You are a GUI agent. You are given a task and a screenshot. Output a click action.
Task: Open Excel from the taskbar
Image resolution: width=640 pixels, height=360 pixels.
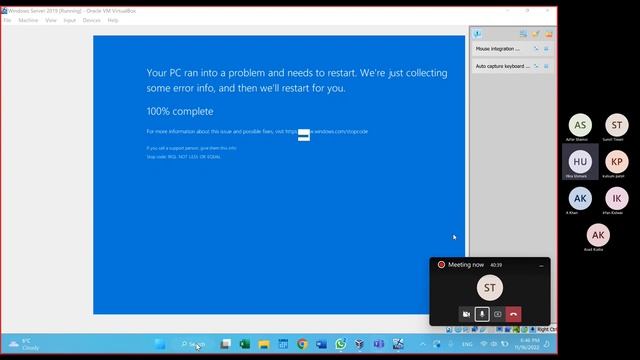[x=244, y=344]
